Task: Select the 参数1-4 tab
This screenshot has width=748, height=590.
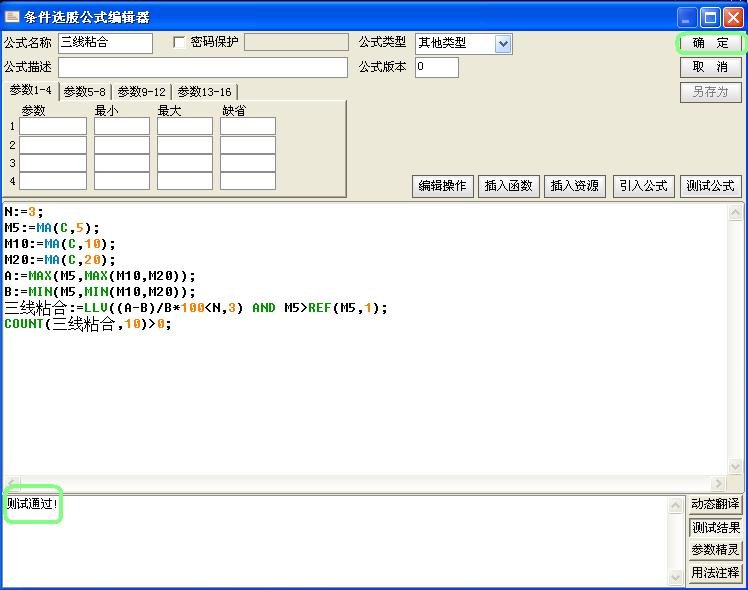Action: tap(30, 91)
